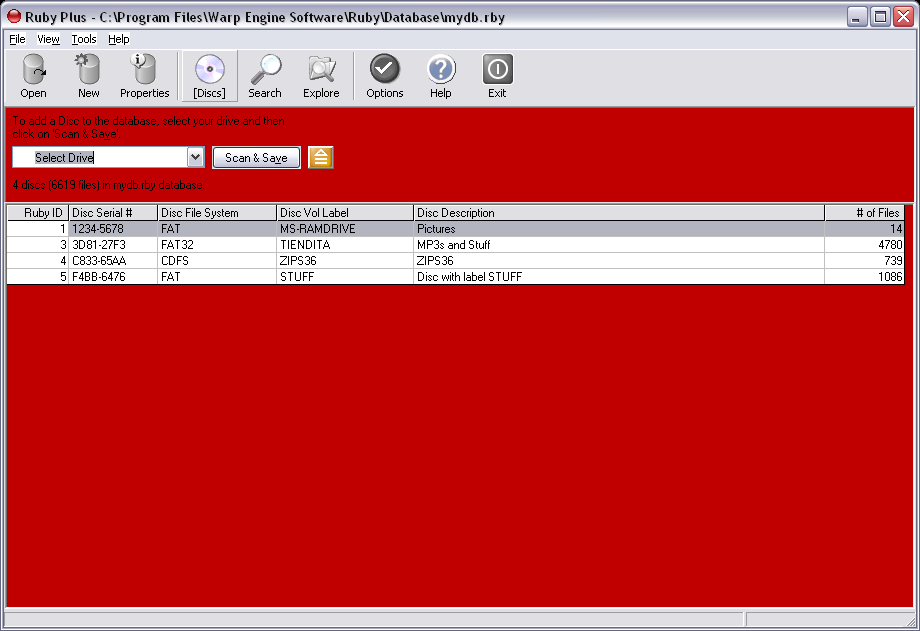
Task: Open a database with the Open icon
Action: tap(33, 76)
